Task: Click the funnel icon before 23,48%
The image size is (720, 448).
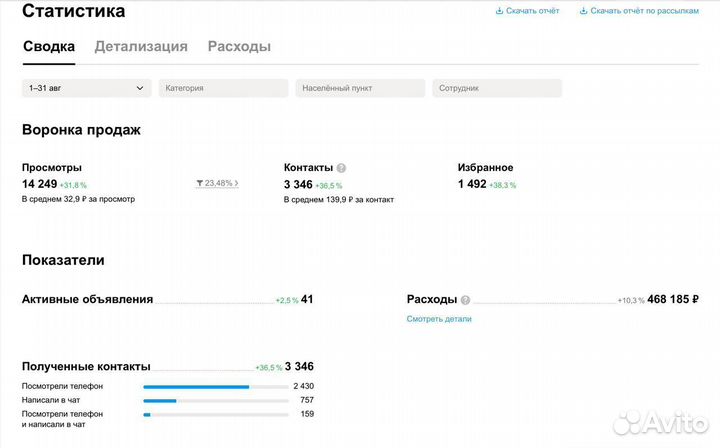Action: (x=200, y=183)
